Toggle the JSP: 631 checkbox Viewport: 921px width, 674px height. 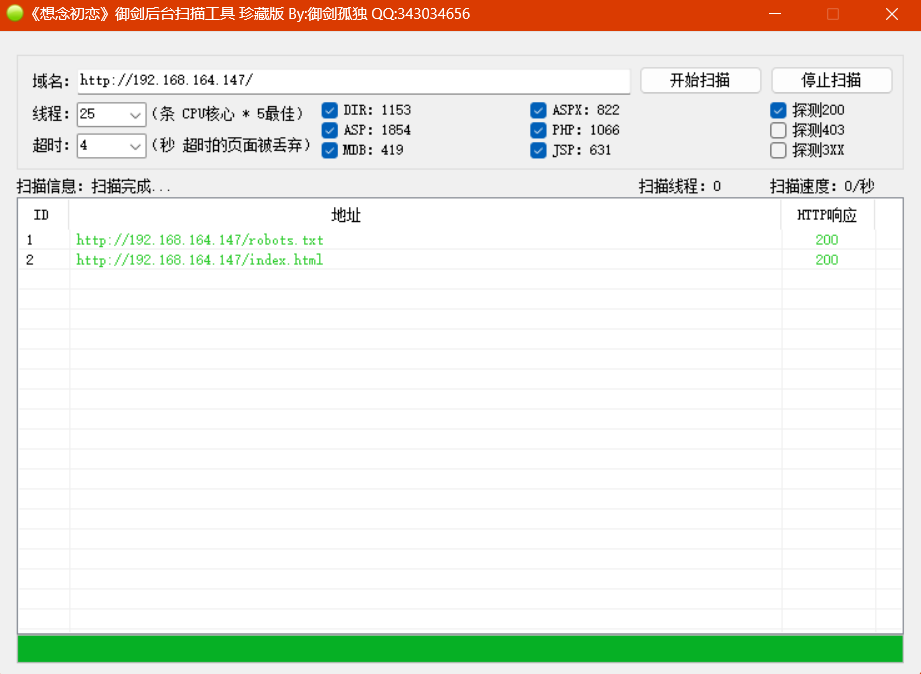(538, 150)
